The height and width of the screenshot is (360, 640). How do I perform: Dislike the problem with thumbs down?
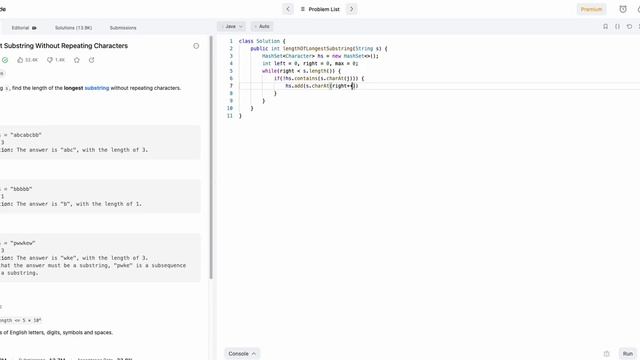[x=56, y=60]
